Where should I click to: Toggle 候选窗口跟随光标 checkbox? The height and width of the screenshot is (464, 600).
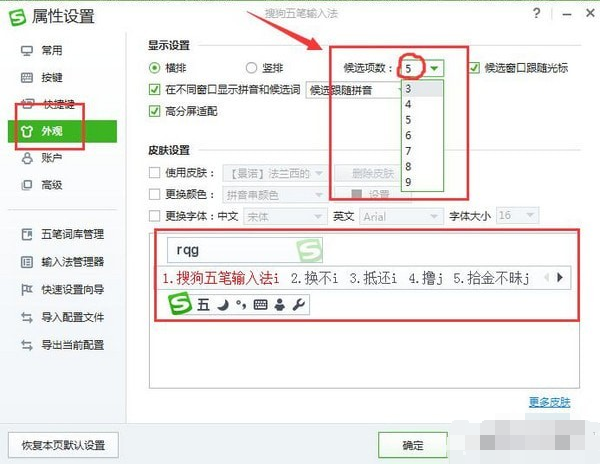pyautogui.click(x=474, y=68)
